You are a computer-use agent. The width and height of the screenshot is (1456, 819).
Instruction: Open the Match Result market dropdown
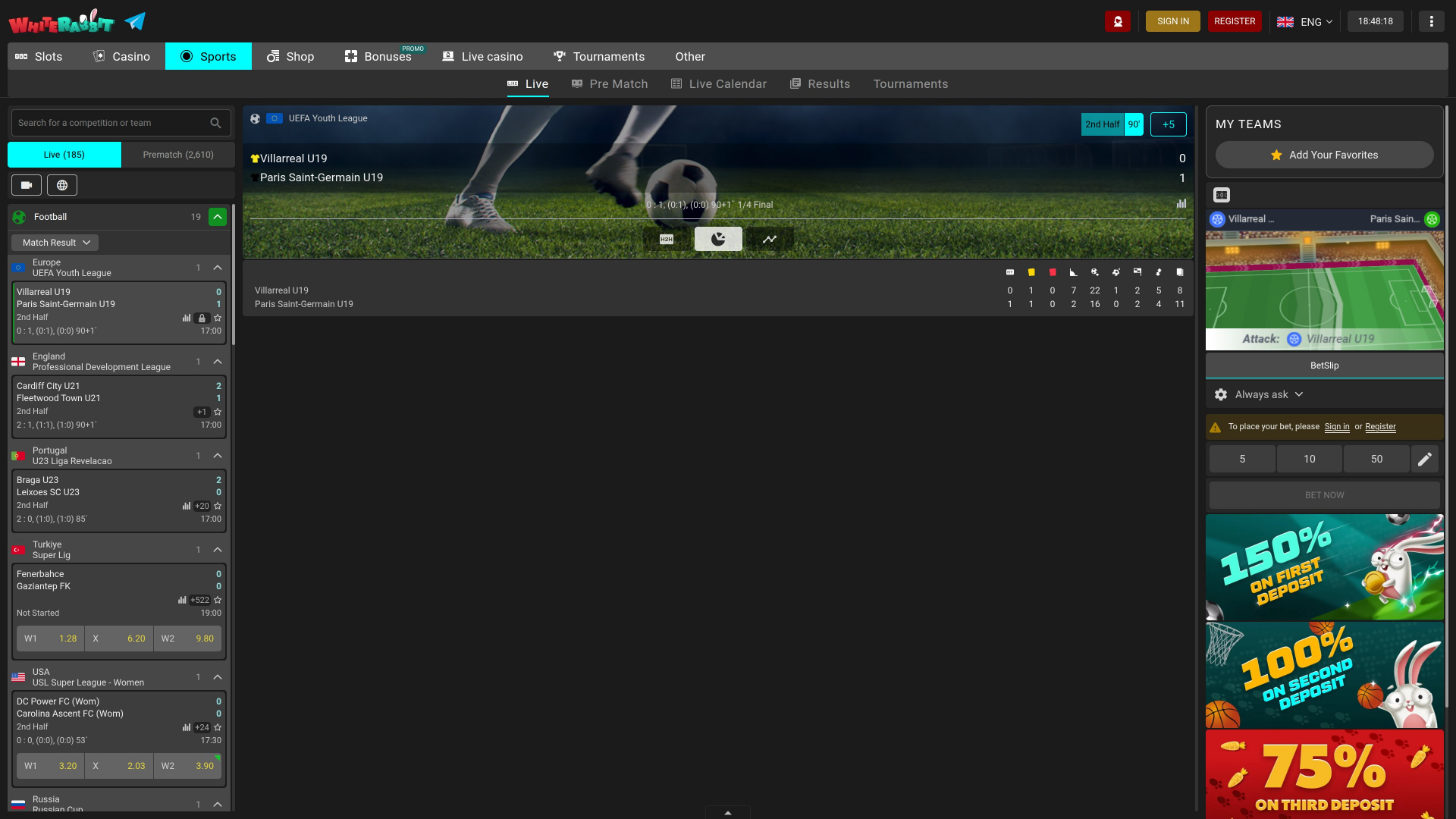[54, 242]
